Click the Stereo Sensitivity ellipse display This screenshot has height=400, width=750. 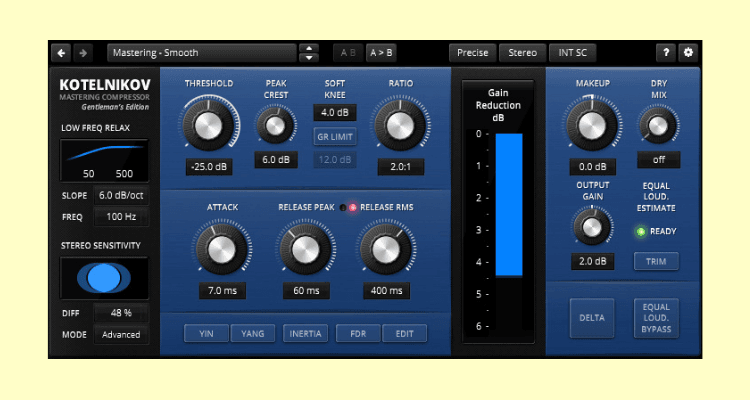tap(104, 278)
